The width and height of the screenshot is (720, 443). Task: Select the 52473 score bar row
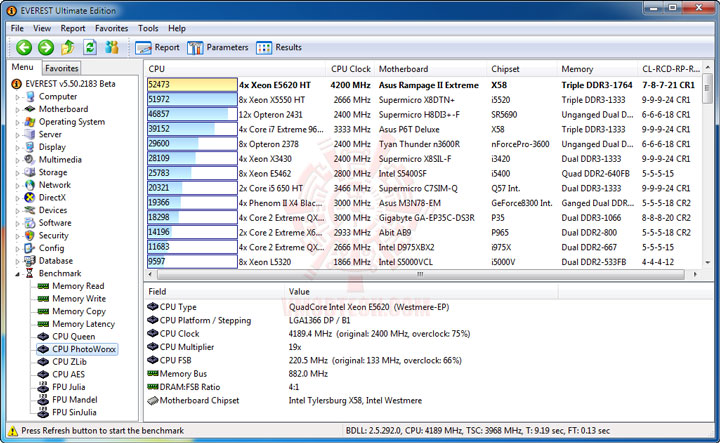(x=192, y=85)
